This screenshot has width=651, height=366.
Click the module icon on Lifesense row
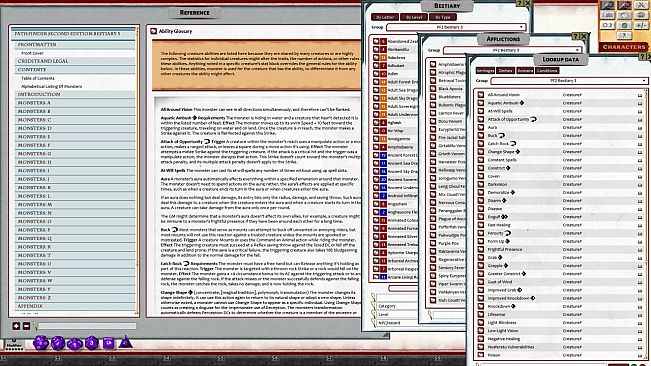coord(640,315)
